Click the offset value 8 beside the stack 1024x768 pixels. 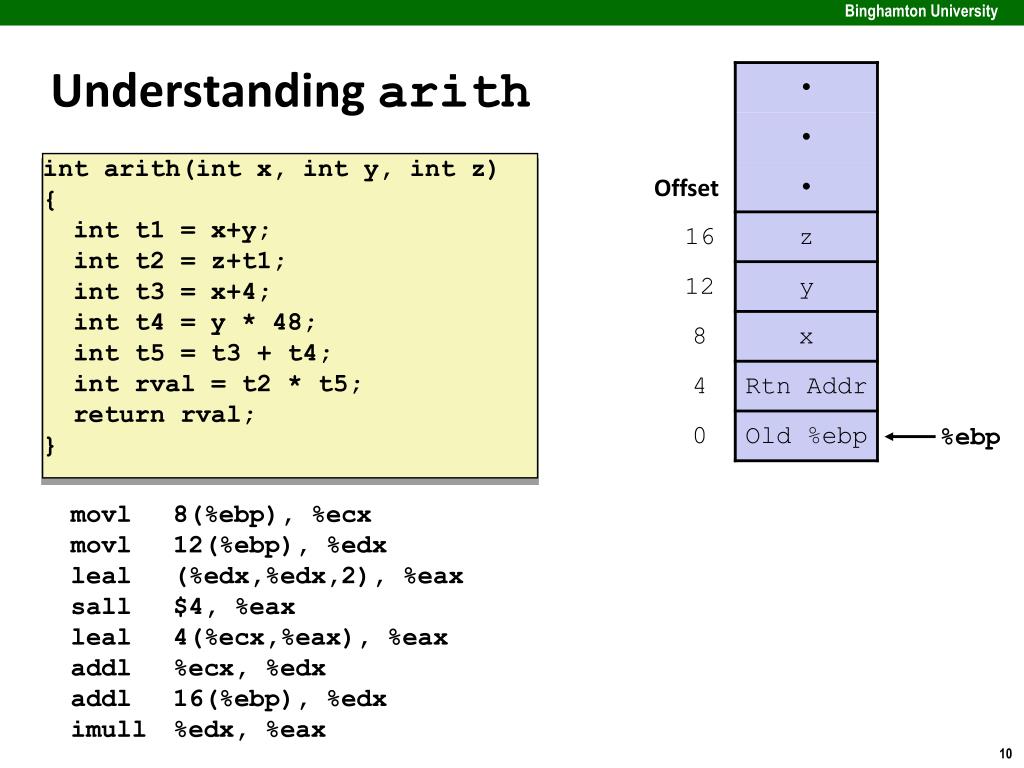[699, 336]
